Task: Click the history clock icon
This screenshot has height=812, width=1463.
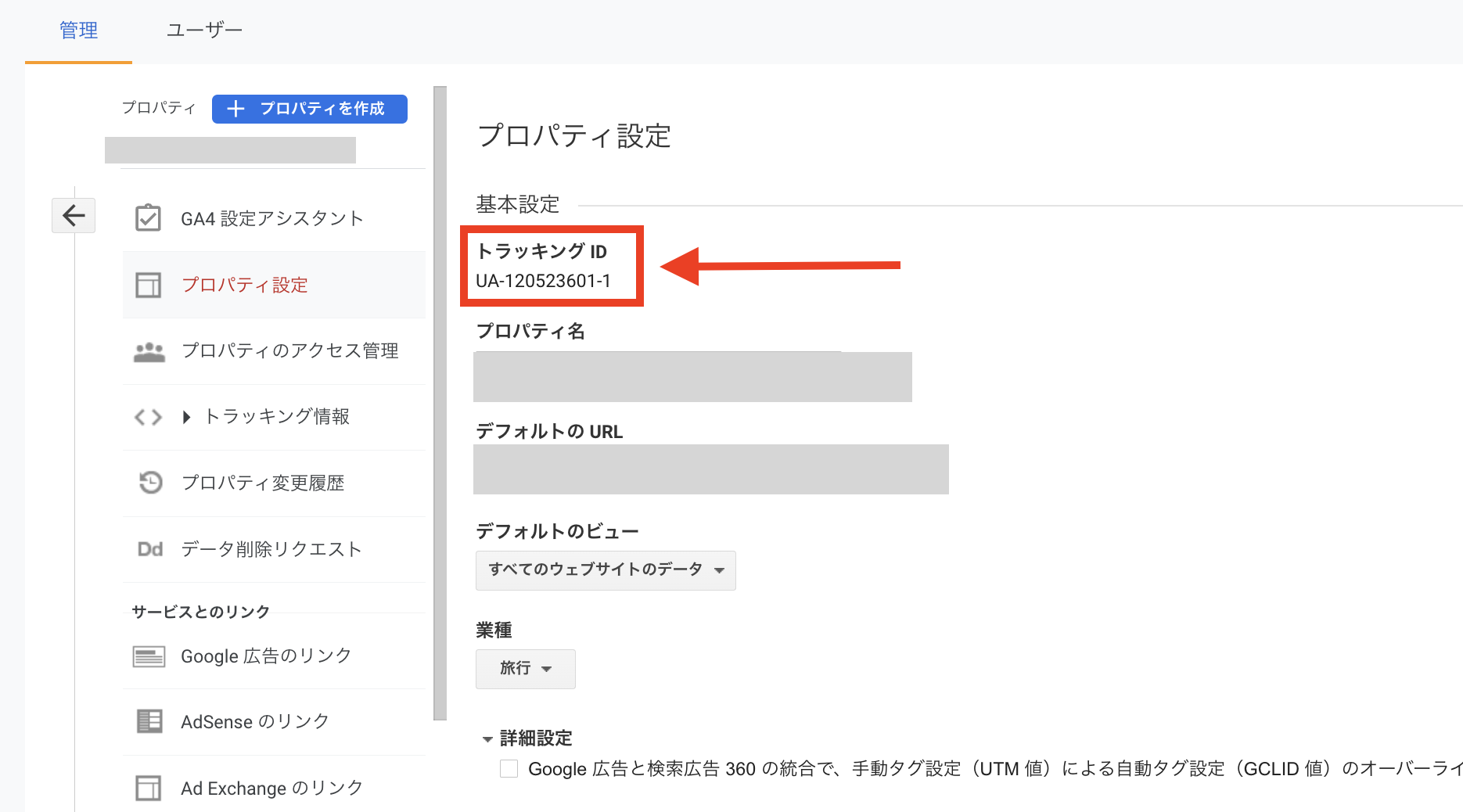Action: click(150, 483)
